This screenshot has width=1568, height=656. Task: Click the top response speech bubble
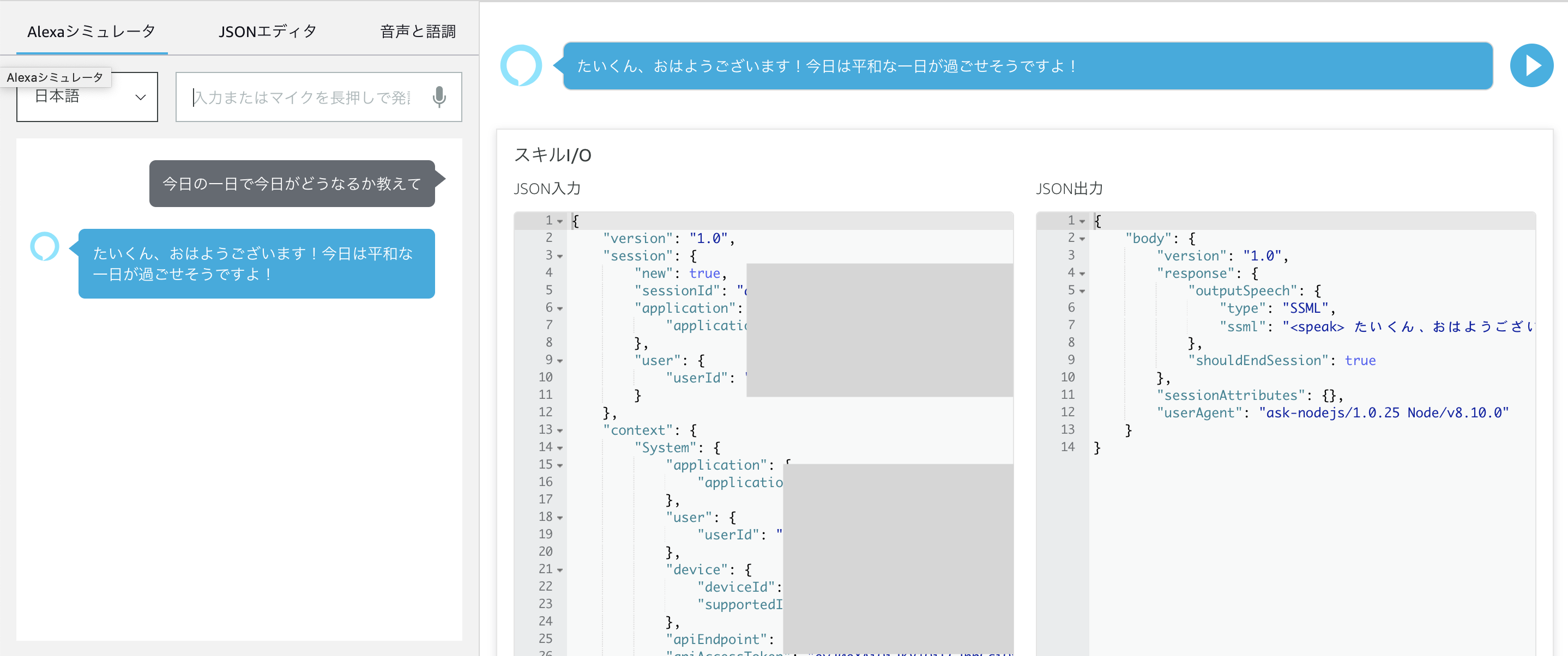1028,66
